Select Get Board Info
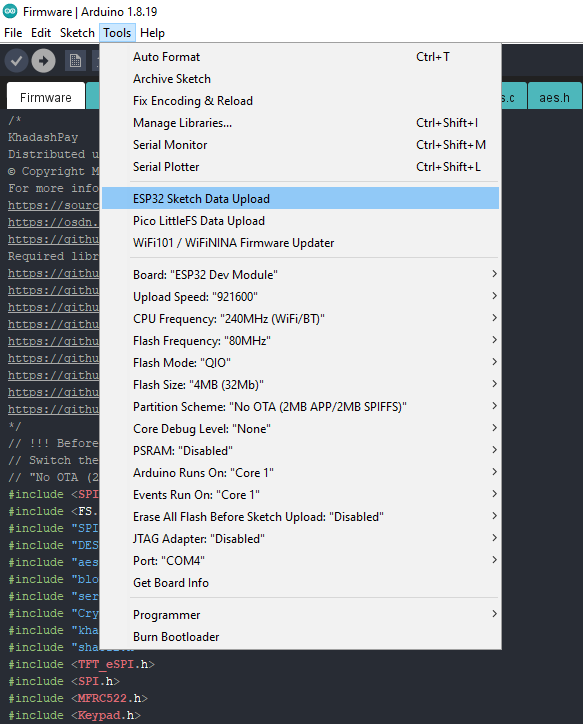 301,583
